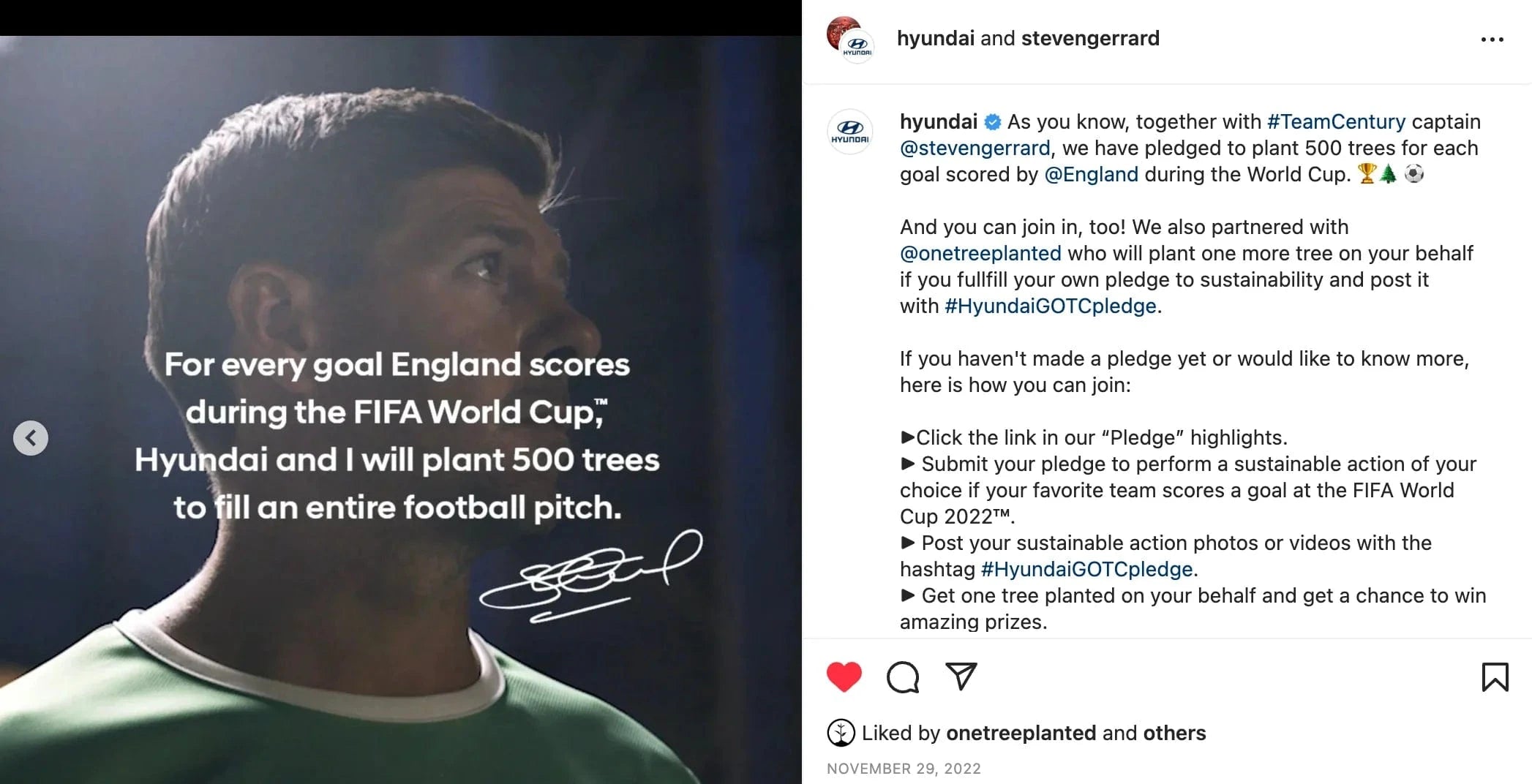Click the November 29, 2022 timestamp
Image resolution: width=1532 pixels, height=784 pixels.
904,769
